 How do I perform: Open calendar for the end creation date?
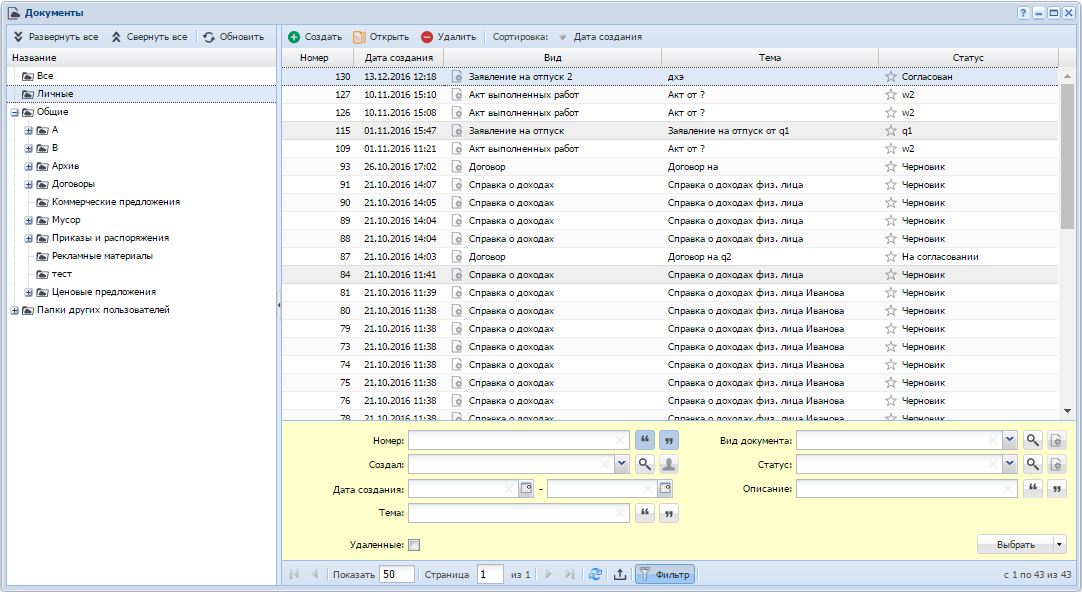665,489
